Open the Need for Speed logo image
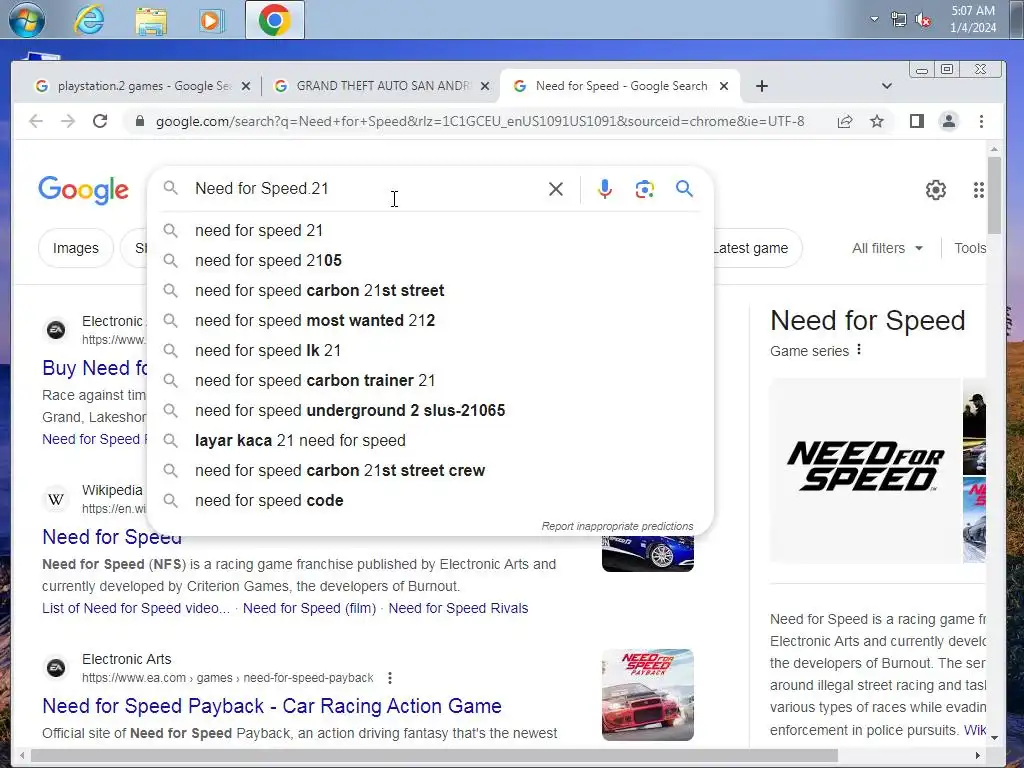The height and width of the screenshot is (768, 1024). [865, 470]
